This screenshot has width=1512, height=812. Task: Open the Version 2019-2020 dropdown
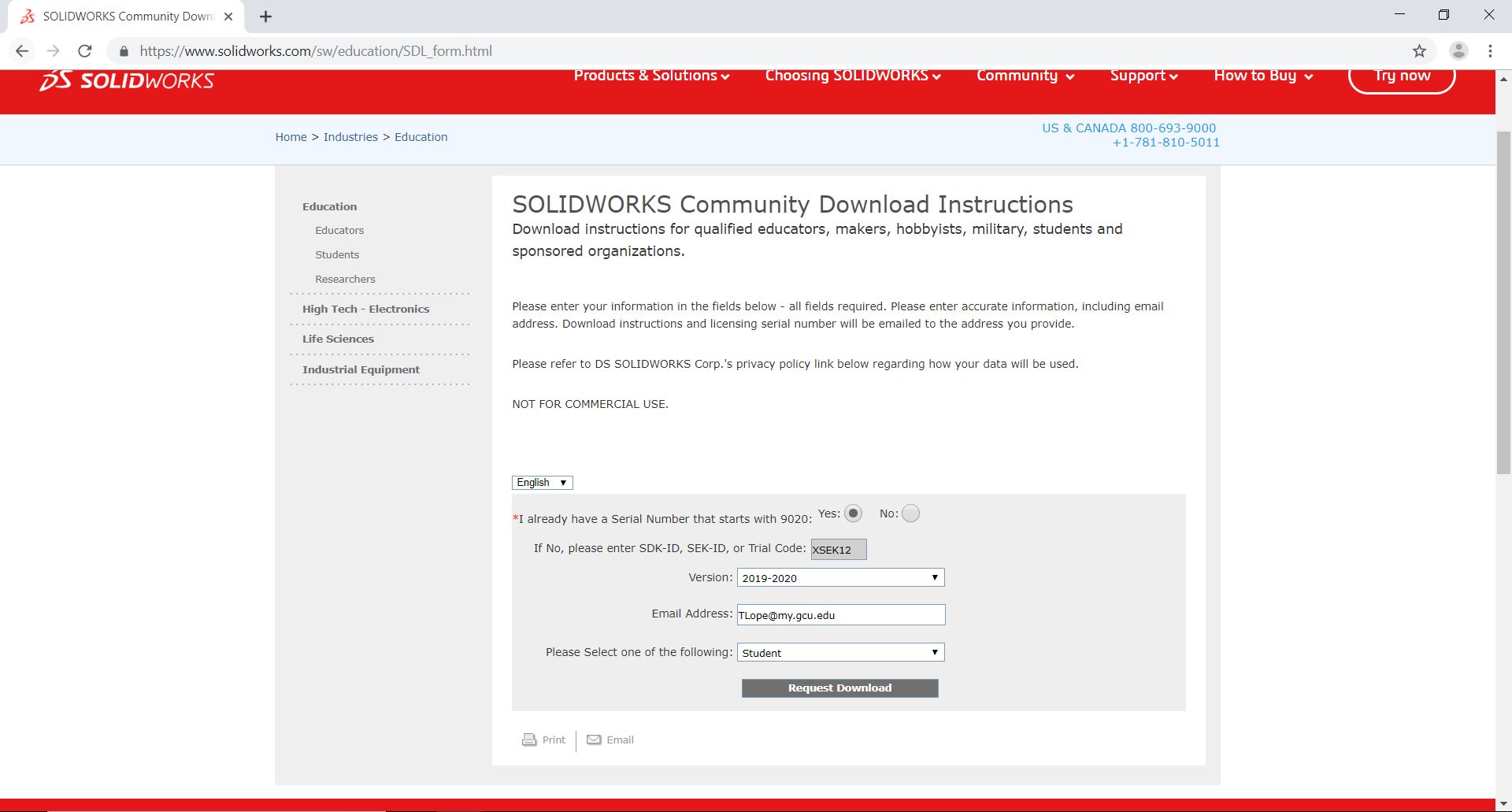coord(840,577)
